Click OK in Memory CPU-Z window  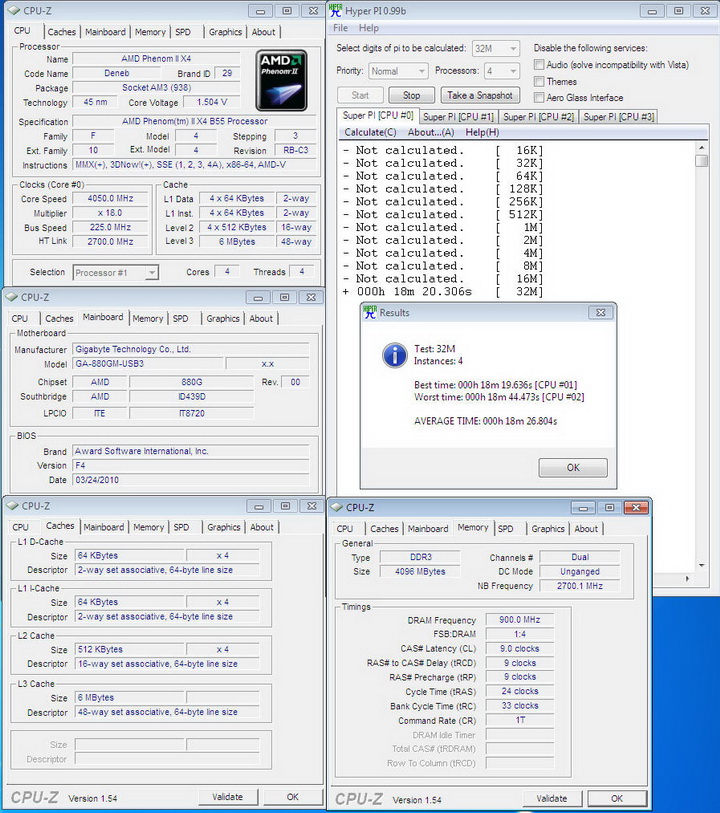[617, 798]
